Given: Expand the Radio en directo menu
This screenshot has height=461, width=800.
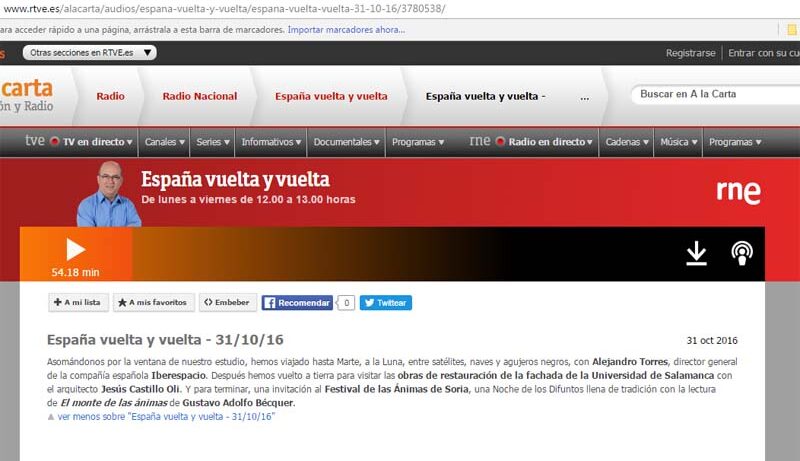Looking at the screenshot, I should click(550, 142).
